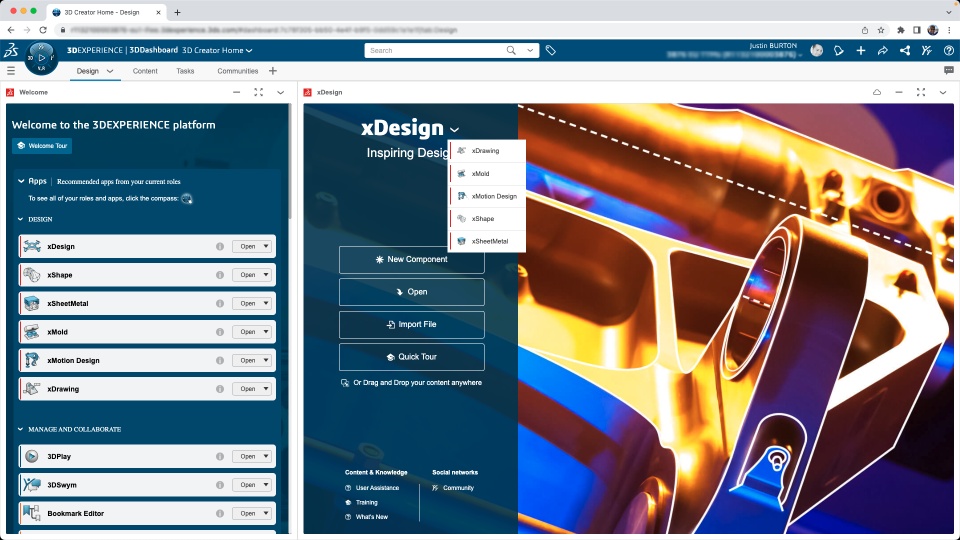Open the 3D Creator Home dashboard dropdown

[249, 51]
